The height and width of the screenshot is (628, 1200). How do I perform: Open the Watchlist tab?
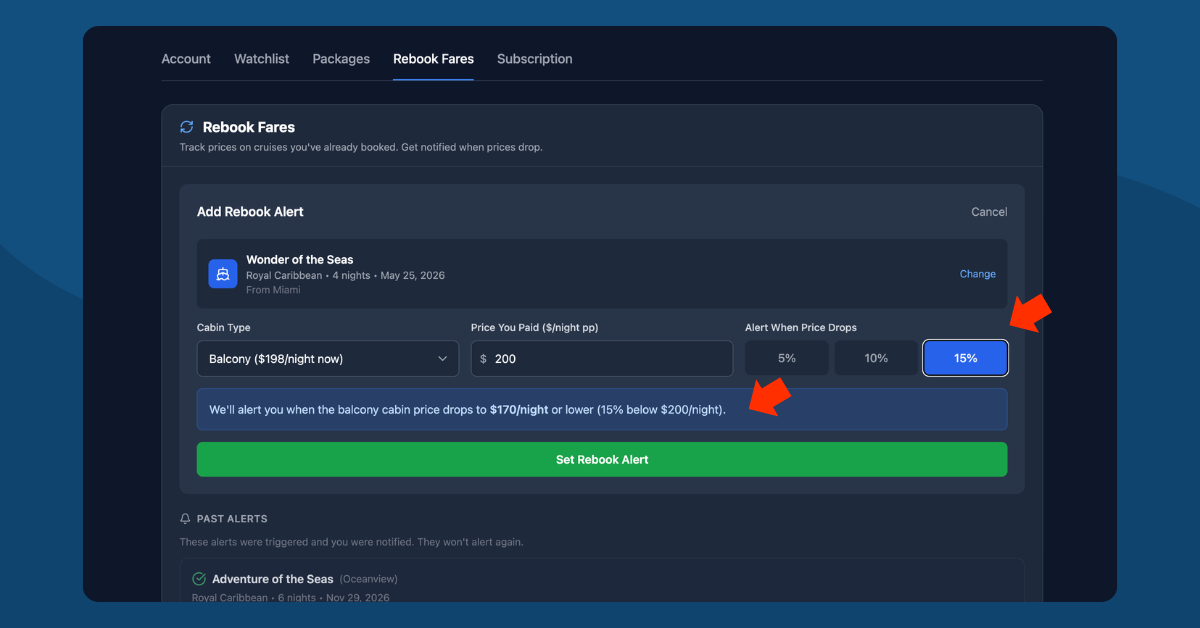[x=261, y=58]
